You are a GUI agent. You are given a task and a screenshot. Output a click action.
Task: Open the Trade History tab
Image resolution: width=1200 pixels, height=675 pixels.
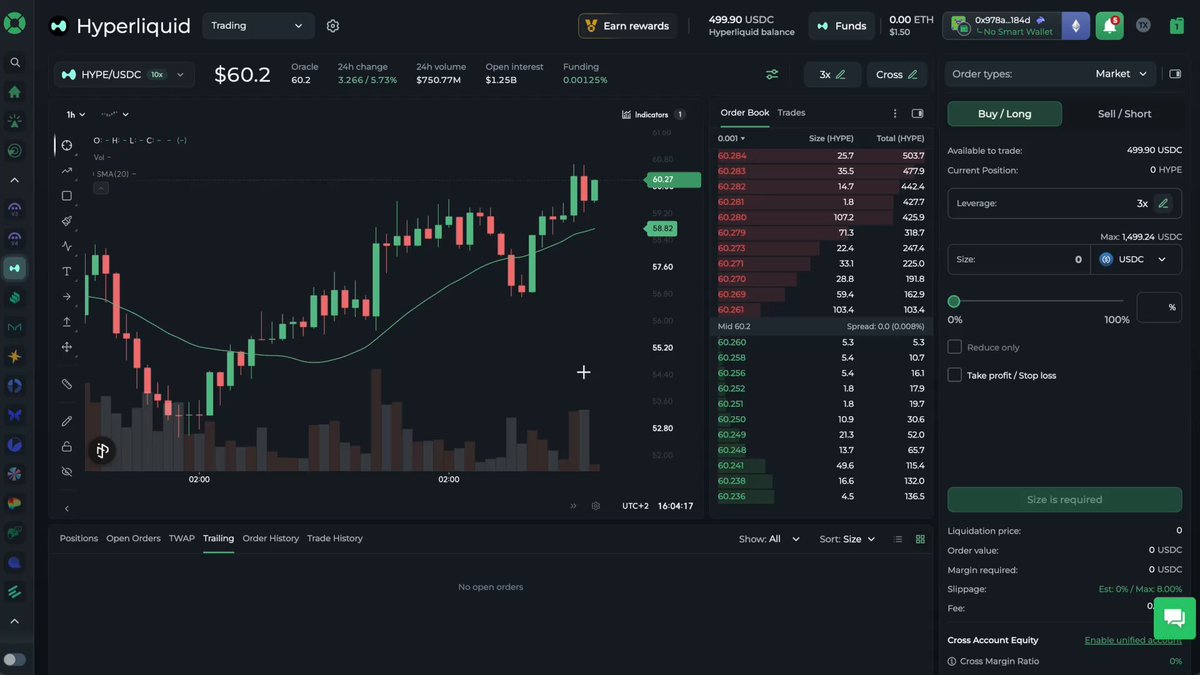tap(335, 539)
